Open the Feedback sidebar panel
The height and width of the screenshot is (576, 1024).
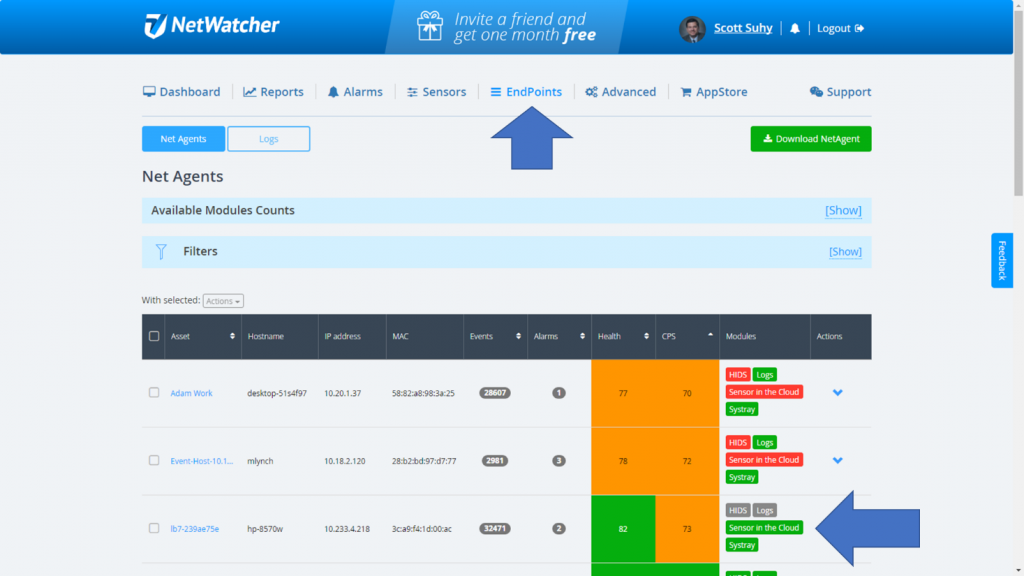pyautogui.click(x=1001, y=260)
